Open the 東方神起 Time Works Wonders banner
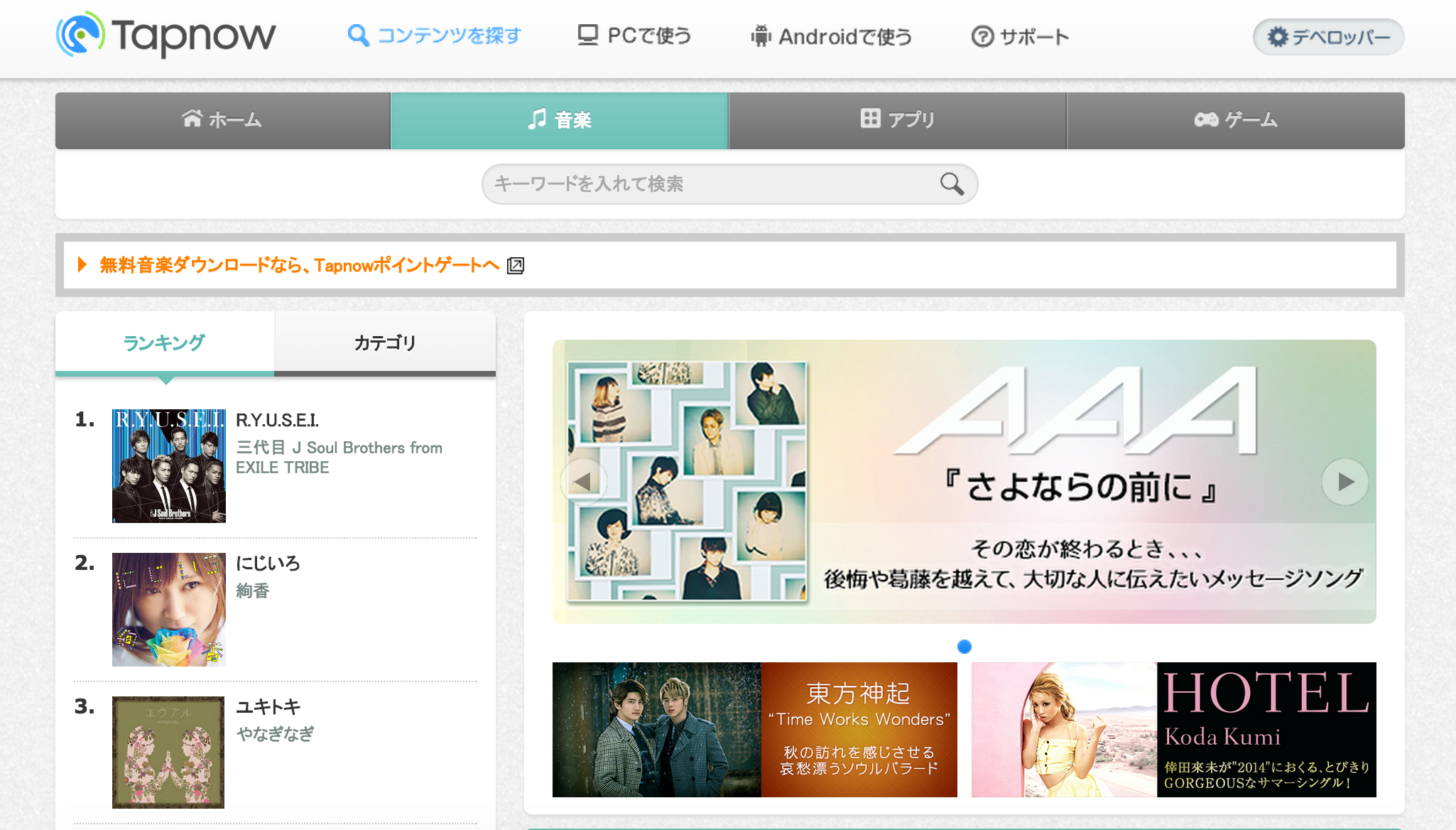 coord(754,730)
